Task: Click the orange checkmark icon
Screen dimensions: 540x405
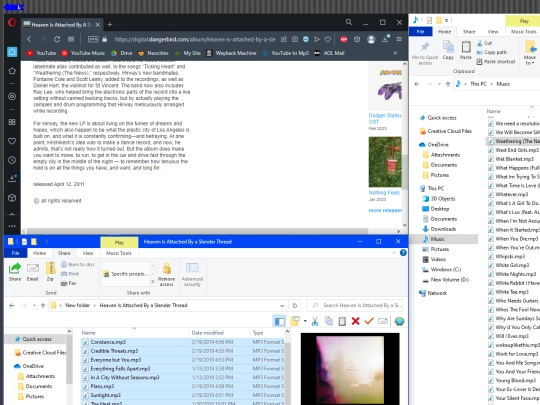Action: click(x=369, y=321)
